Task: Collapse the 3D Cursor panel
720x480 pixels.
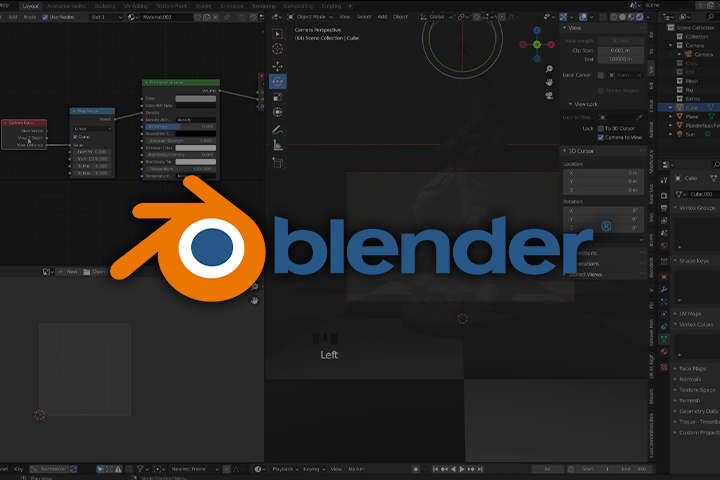Action: (x=565, y=151)
